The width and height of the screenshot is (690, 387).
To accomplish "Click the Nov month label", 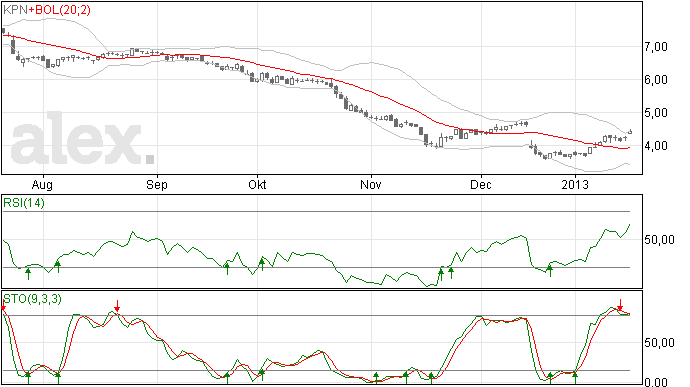I will 371,184.
